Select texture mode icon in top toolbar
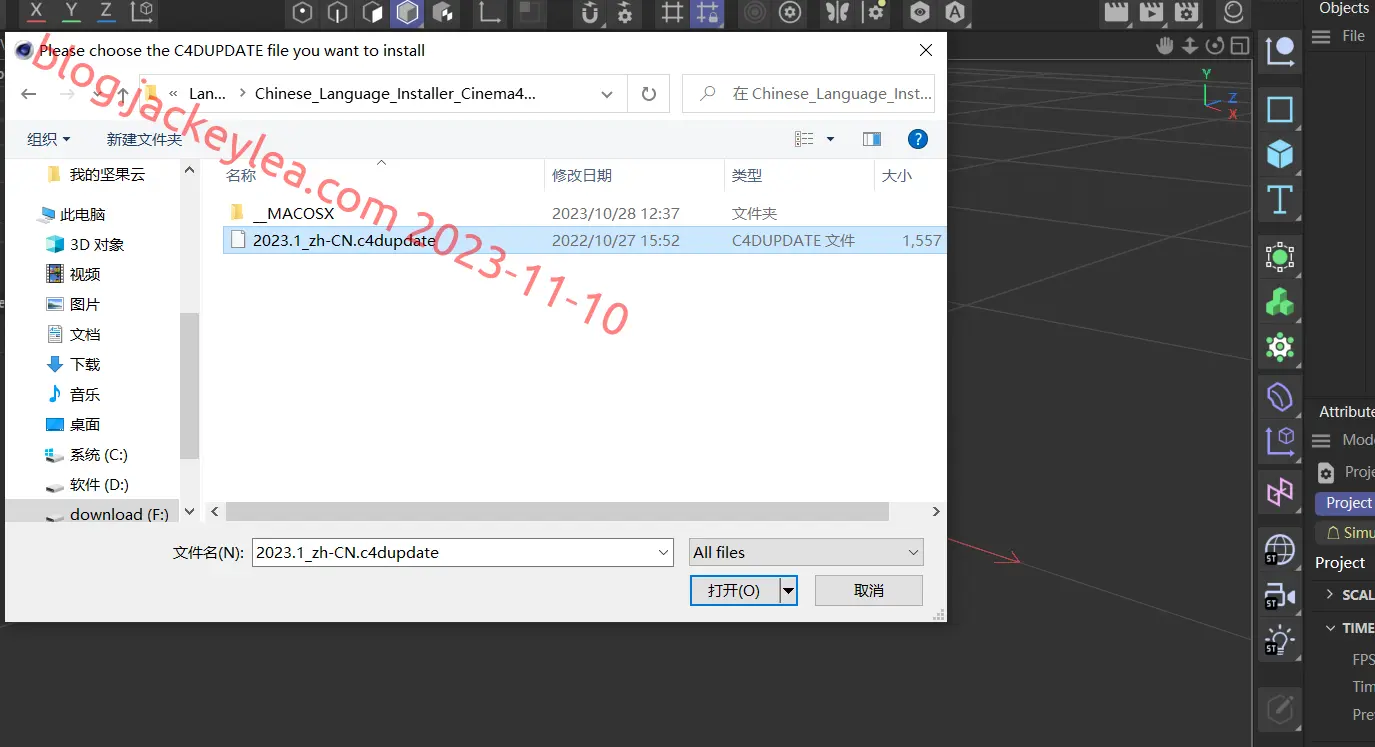This screenshot has width=1375, height=747. pyautogui.click(x=442, y=12)
